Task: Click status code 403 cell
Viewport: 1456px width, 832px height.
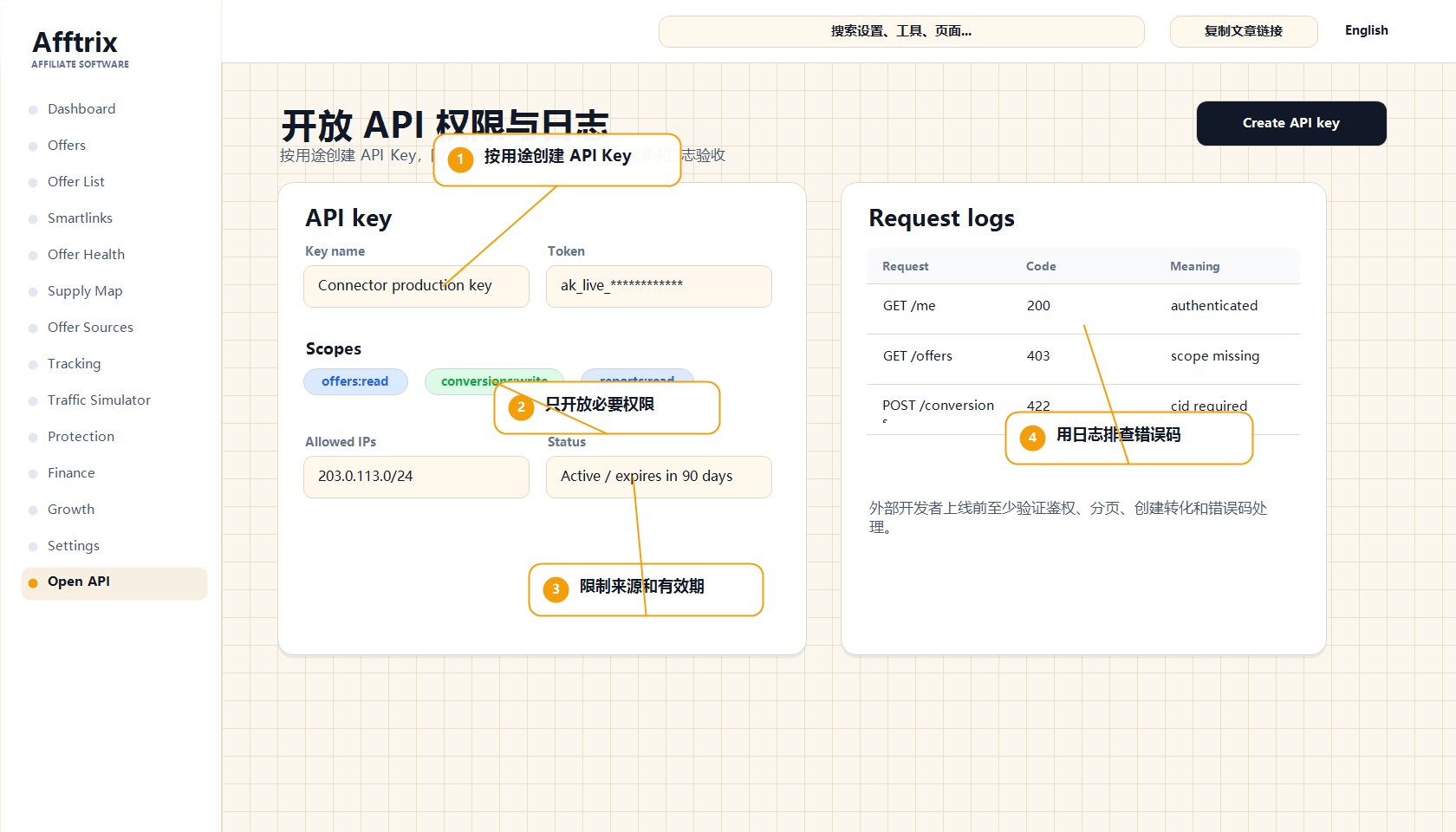Action: click(1038, 356)
